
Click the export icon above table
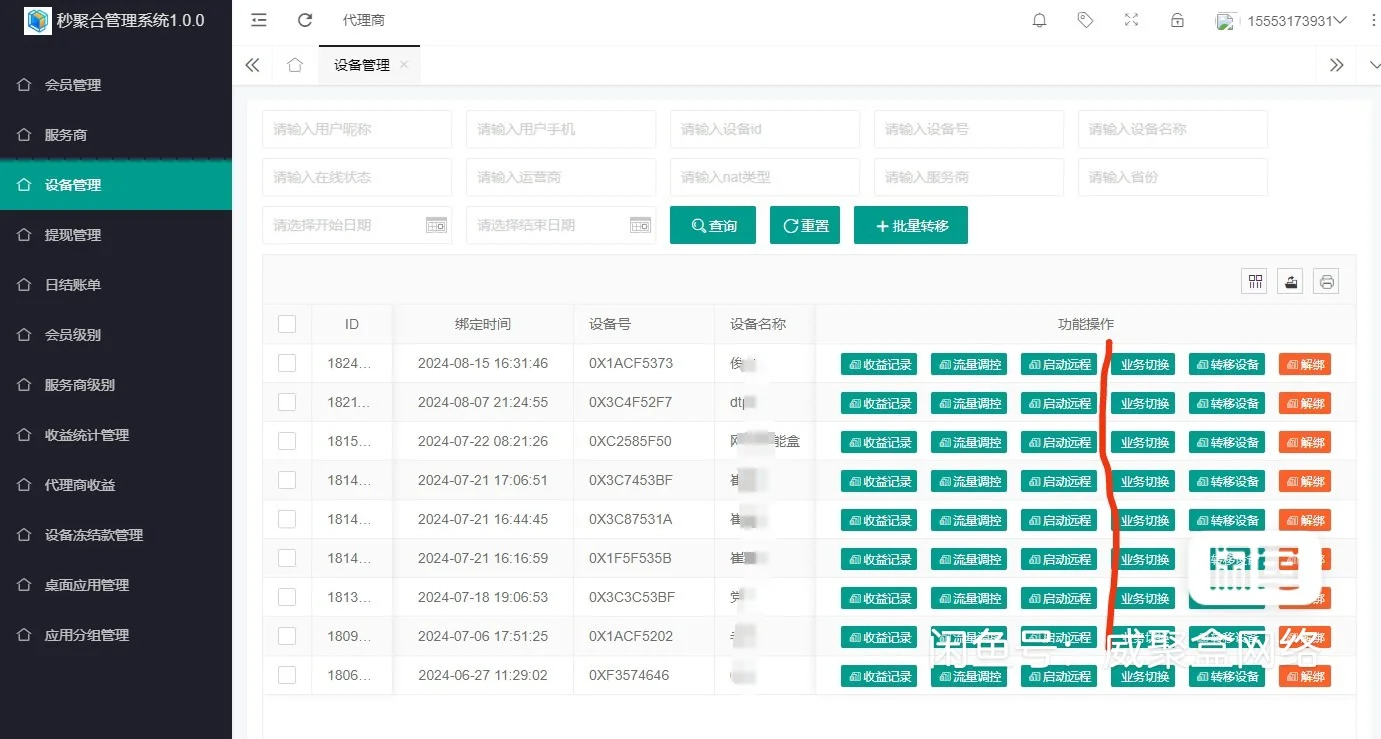point(1290,282)
